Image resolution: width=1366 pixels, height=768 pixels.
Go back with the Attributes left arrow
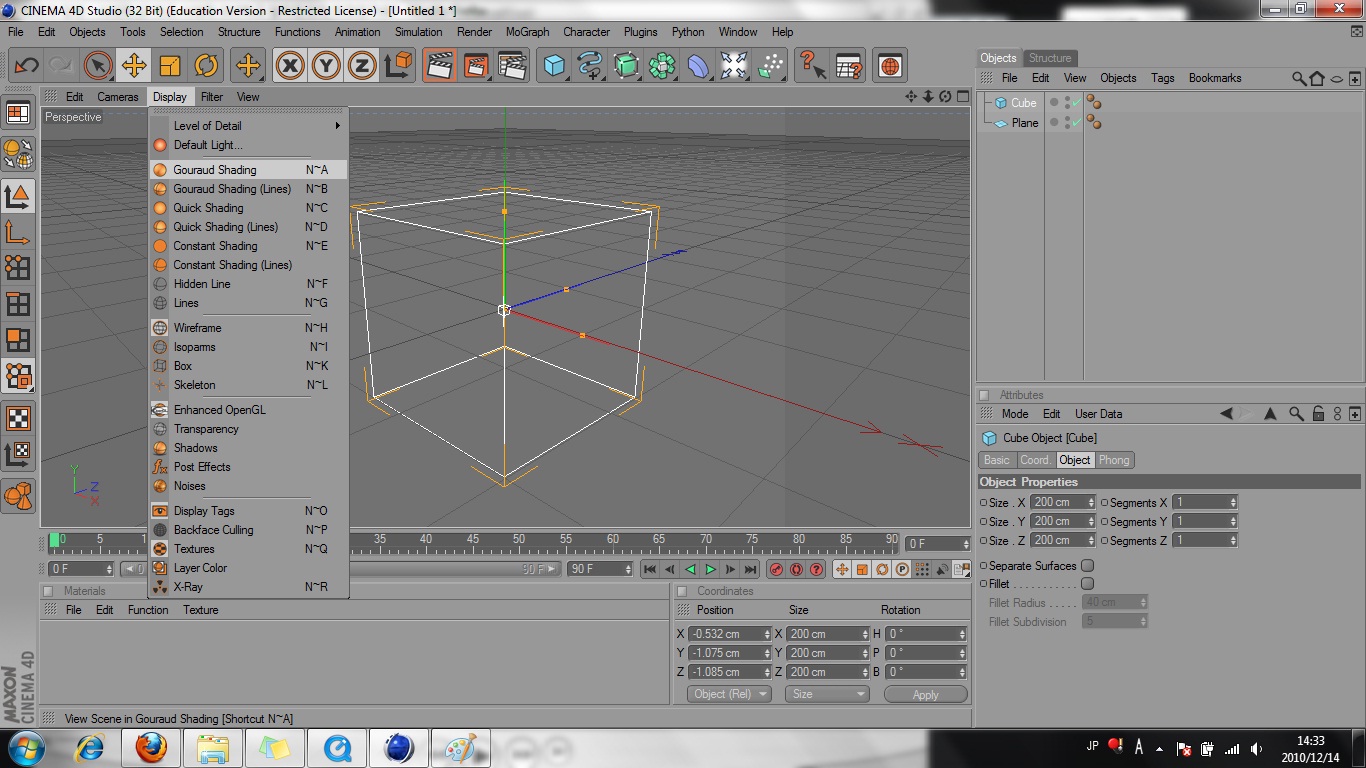tap(1226, 414)
